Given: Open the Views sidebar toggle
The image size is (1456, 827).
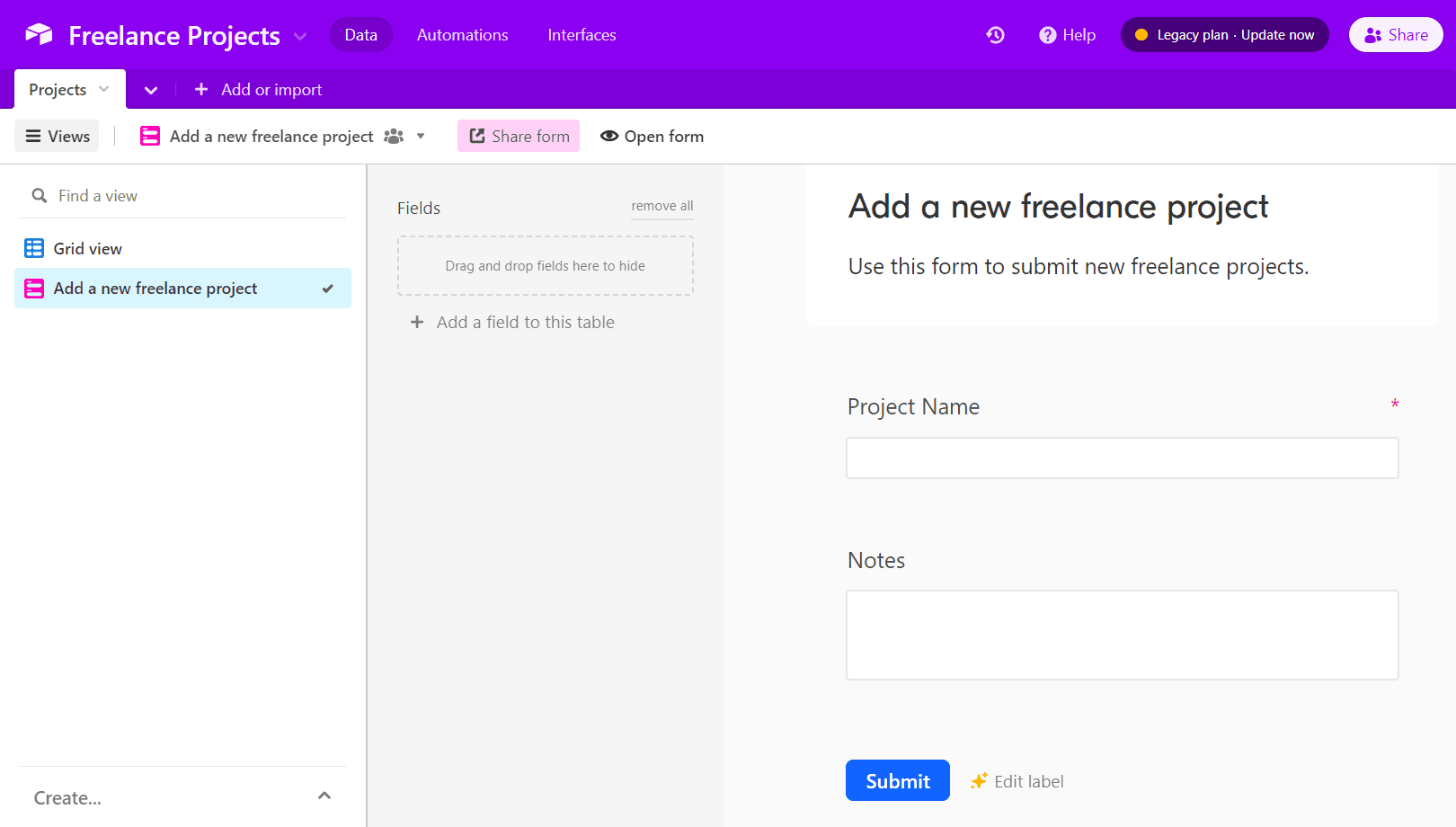Looking at the screenshot, I should (x=56, y=136).
